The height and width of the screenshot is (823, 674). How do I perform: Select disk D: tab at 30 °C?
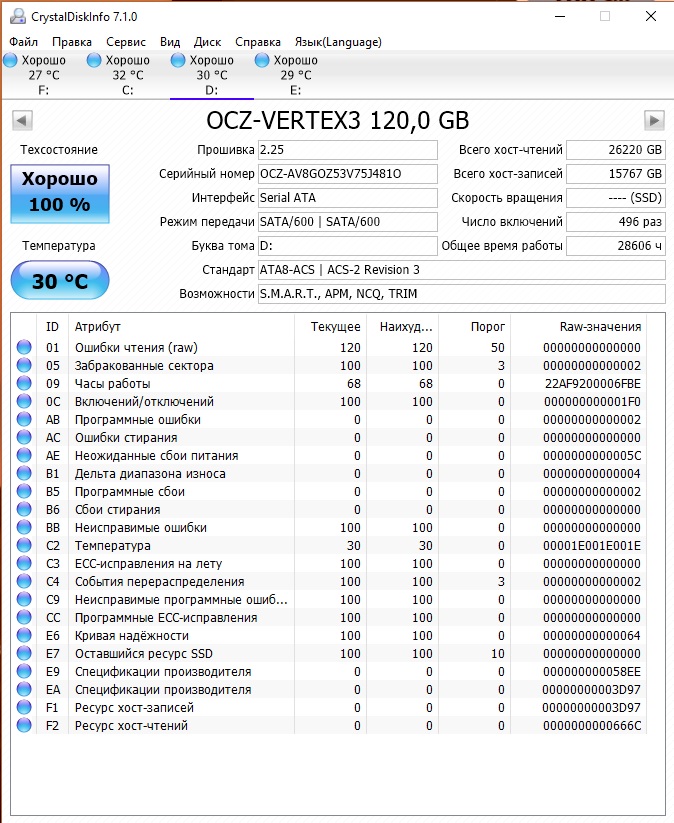(212, 75)
